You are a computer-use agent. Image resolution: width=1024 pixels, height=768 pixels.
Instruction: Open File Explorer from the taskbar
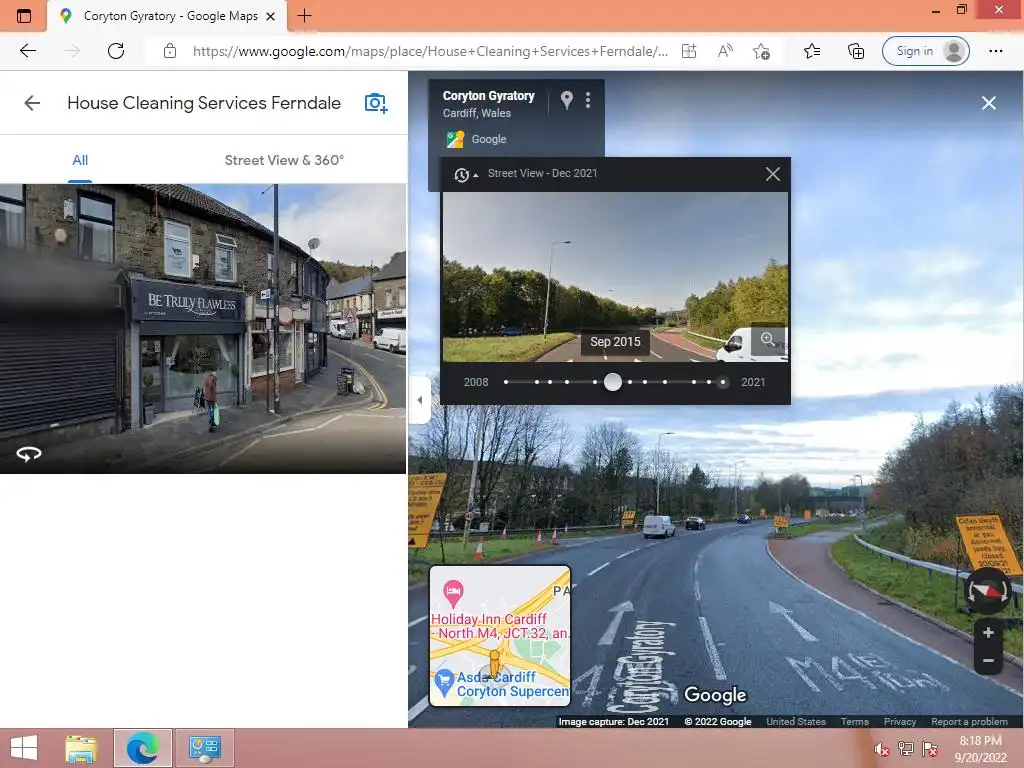81,748
